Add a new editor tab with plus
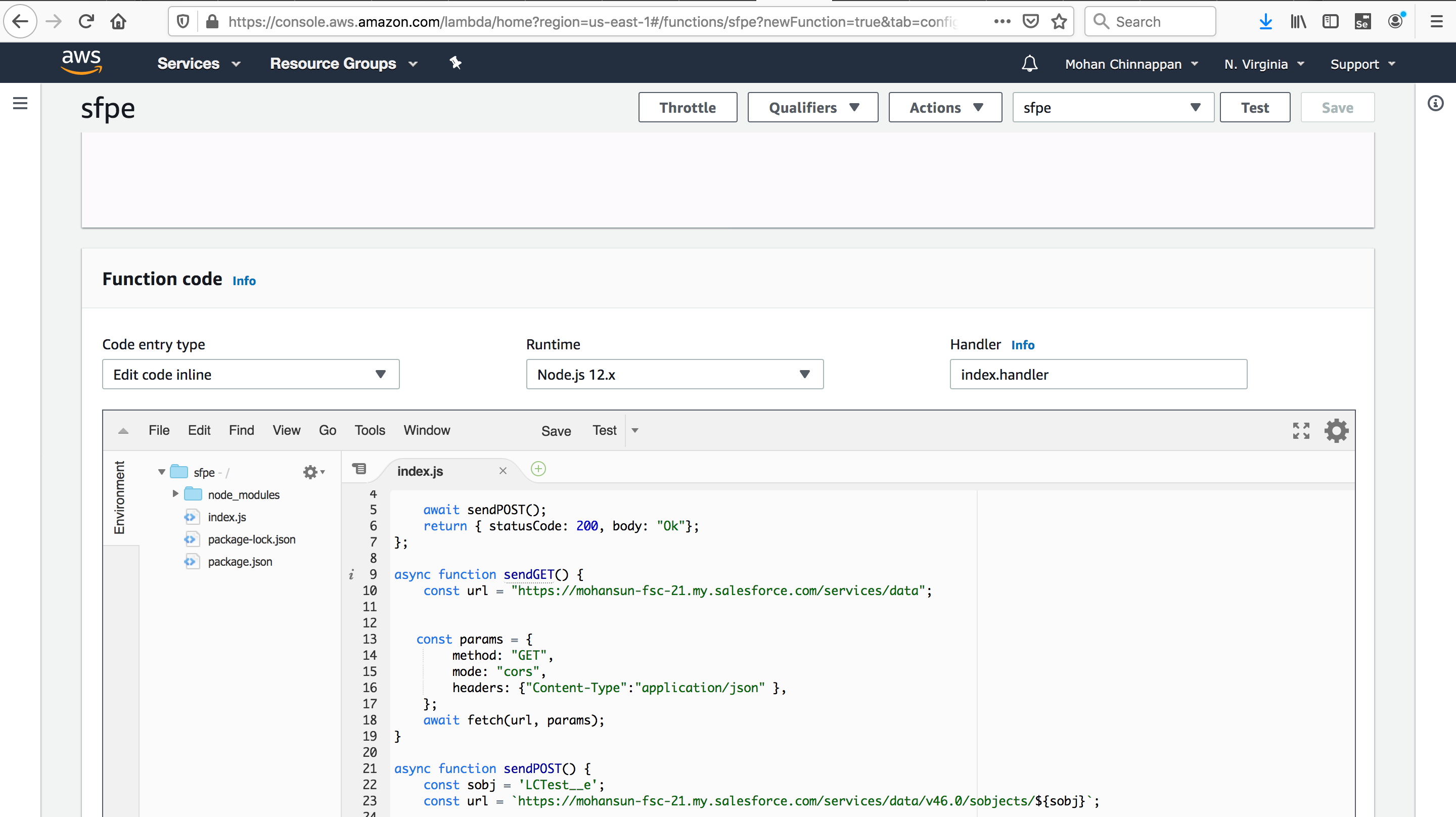 [538, 469]
